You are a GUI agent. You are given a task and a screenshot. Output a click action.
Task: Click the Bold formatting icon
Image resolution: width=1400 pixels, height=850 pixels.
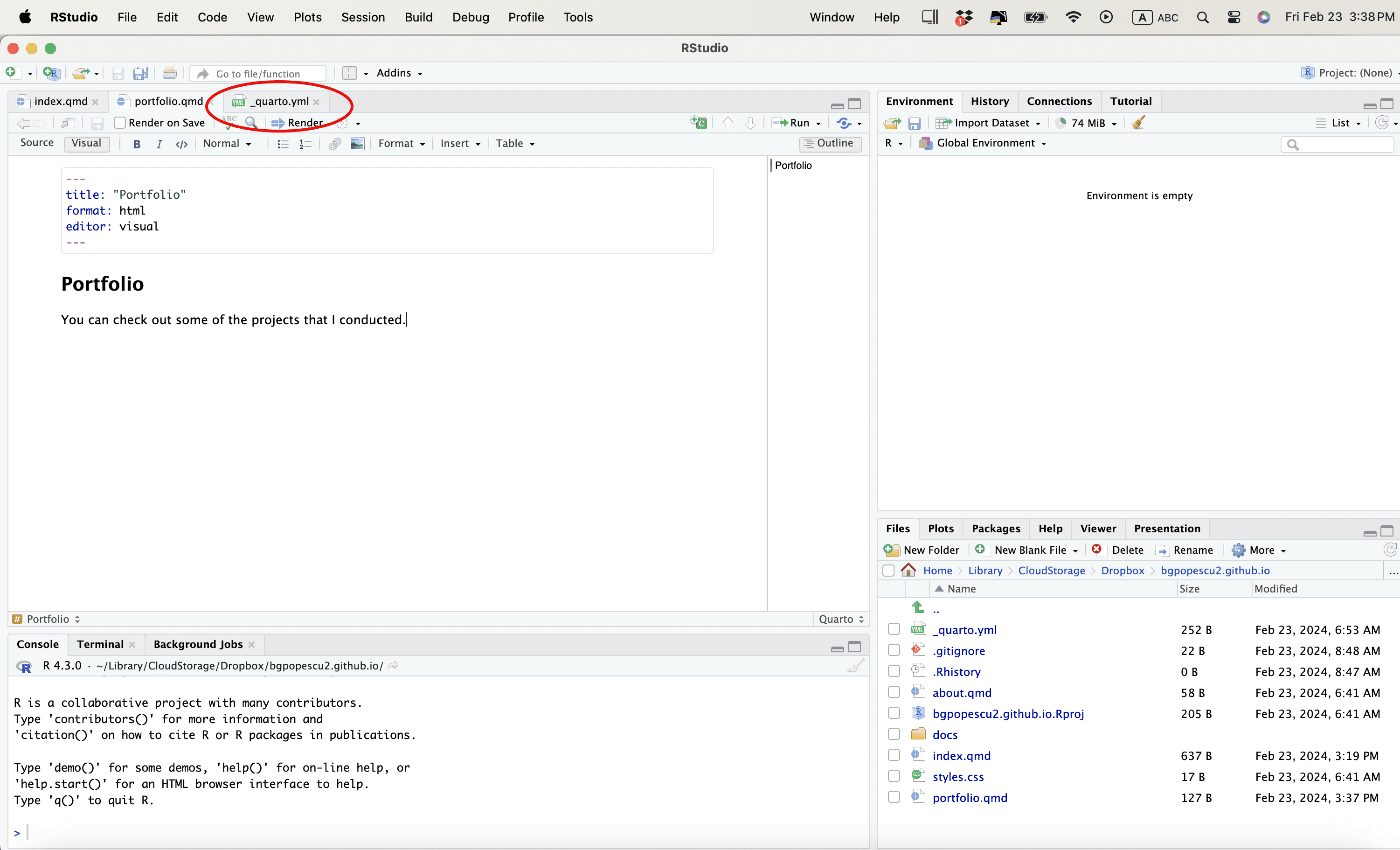pos(136,144)
